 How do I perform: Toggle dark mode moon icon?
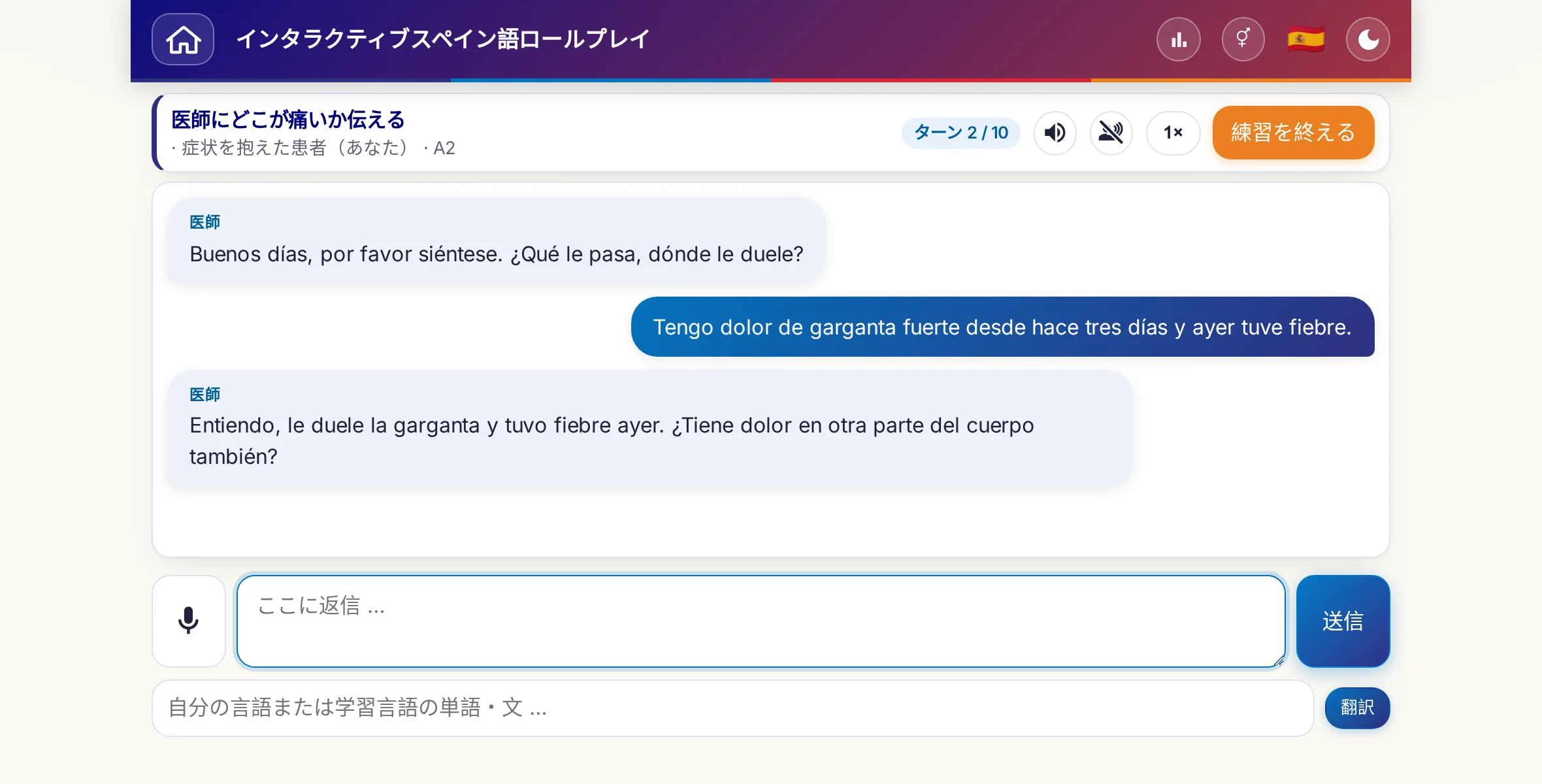1368,39
